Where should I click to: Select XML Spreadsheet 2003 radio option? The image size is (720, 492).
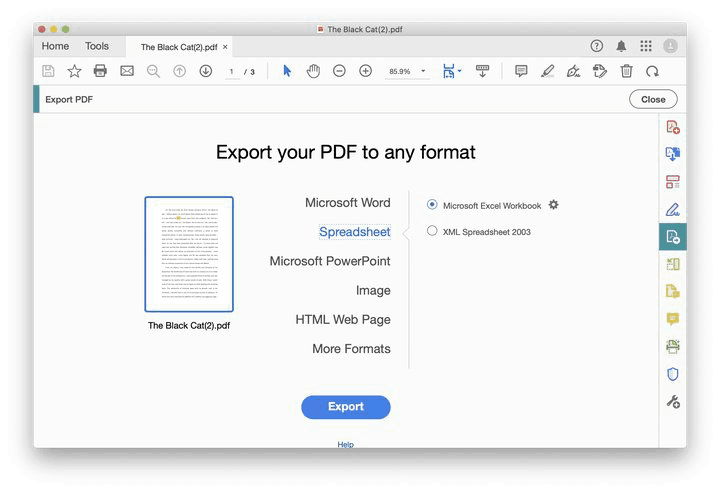(x=432, y=231)
